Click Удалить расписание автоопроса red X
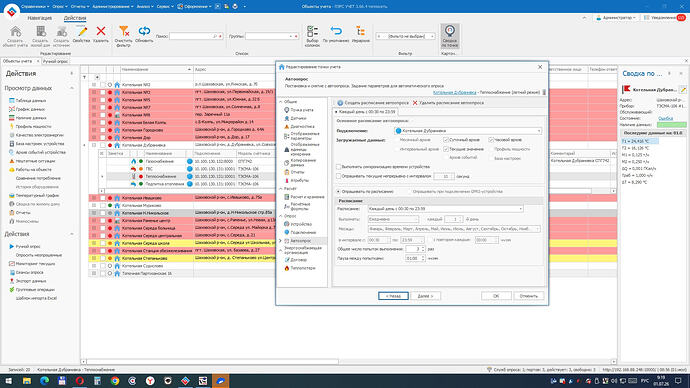This screenshot has width=690, height=388. click(415, 102)
